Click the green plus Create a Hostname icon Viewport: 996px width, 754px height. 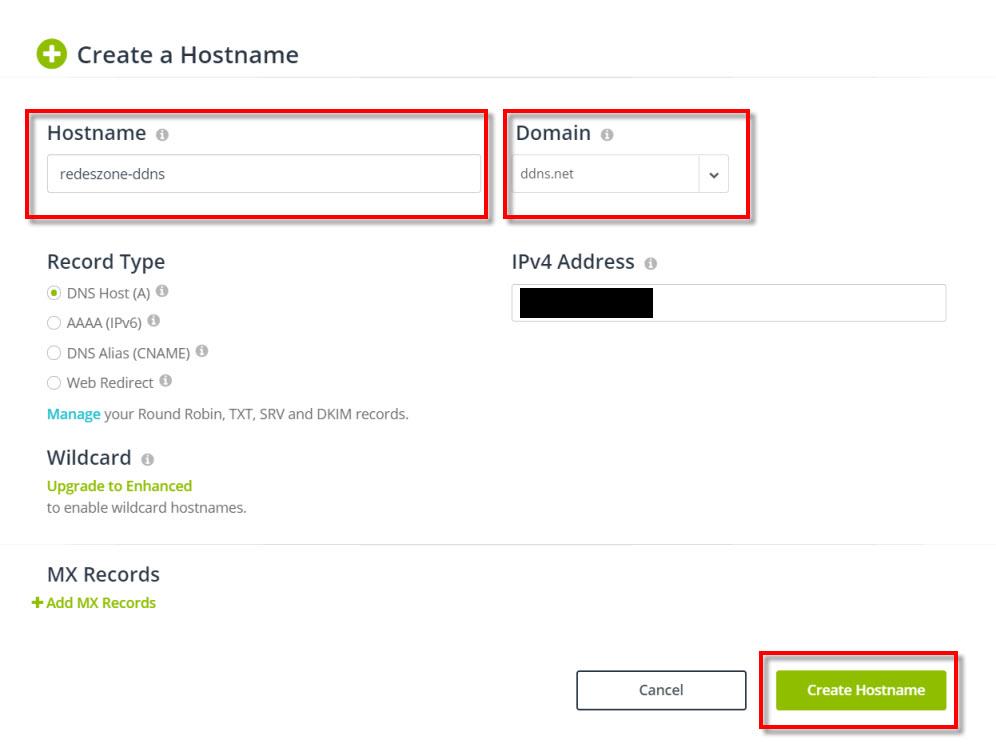[51, 54]
